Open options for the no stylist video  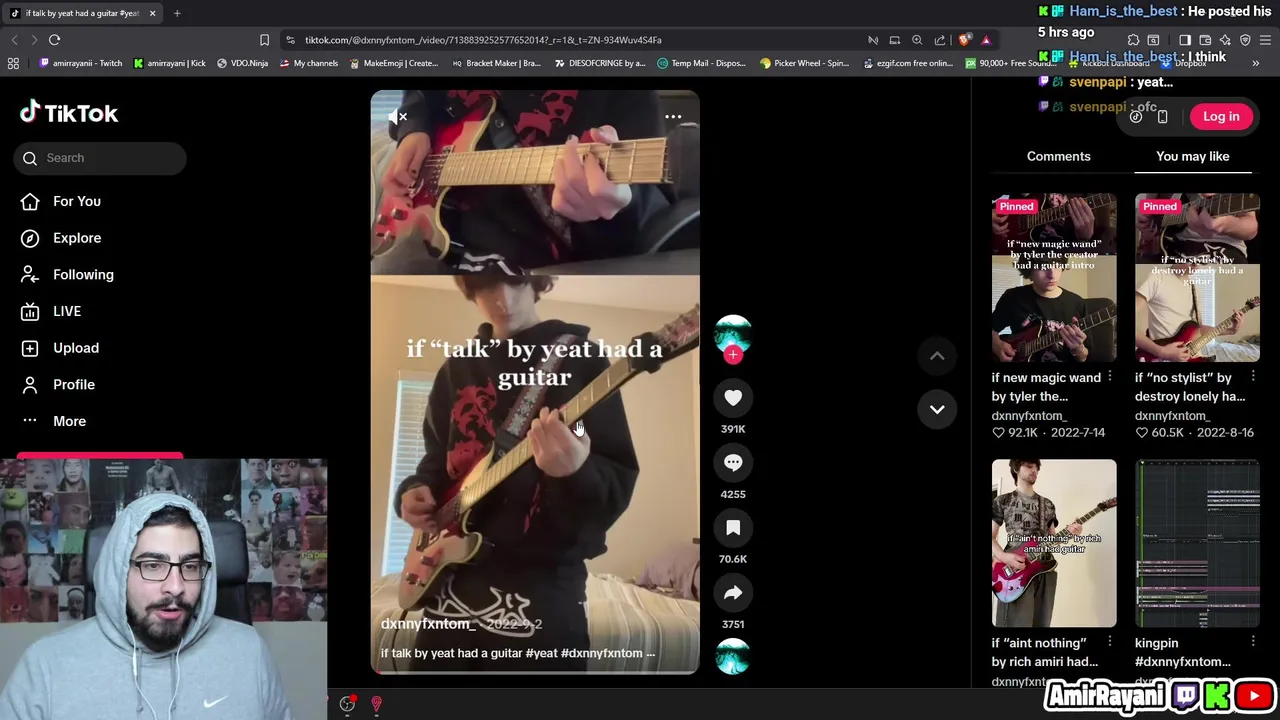(x=1253, y=377)
